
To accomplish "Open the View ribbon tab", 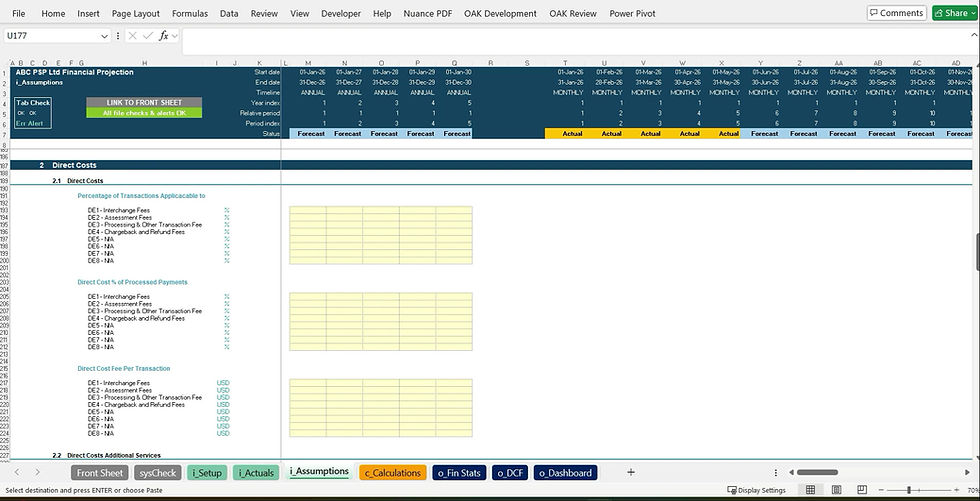I will tap(300, 13).
